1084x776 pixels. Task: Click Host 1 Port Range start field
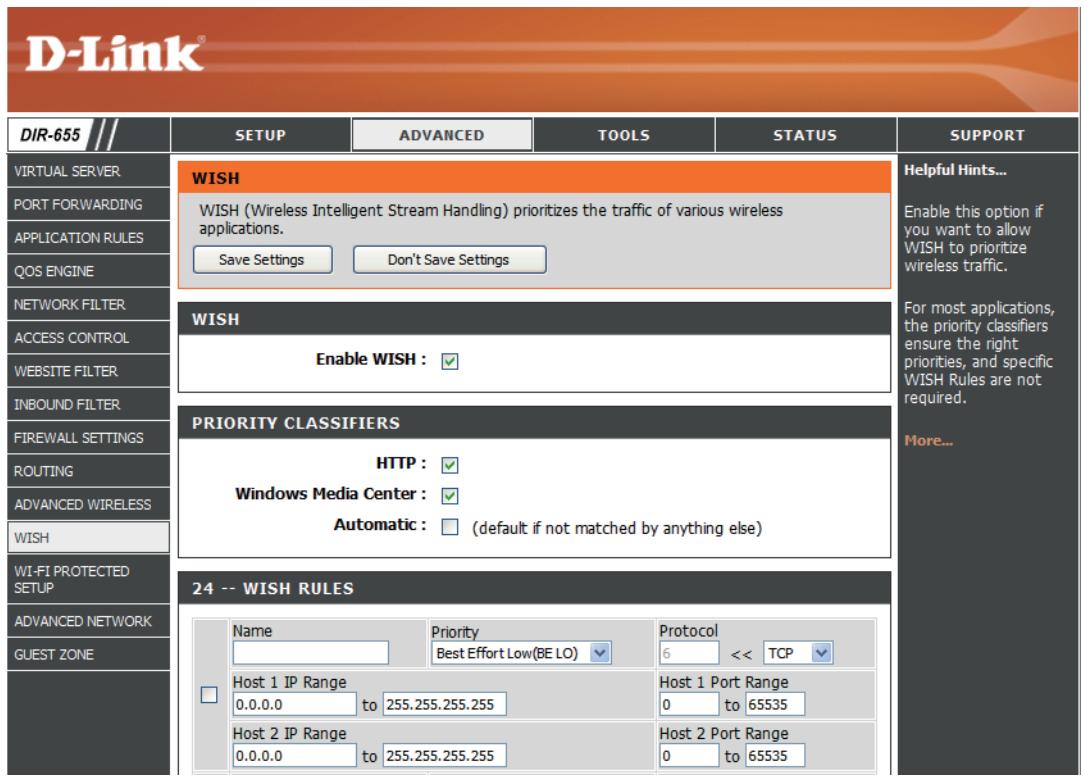tap(689, 704)
